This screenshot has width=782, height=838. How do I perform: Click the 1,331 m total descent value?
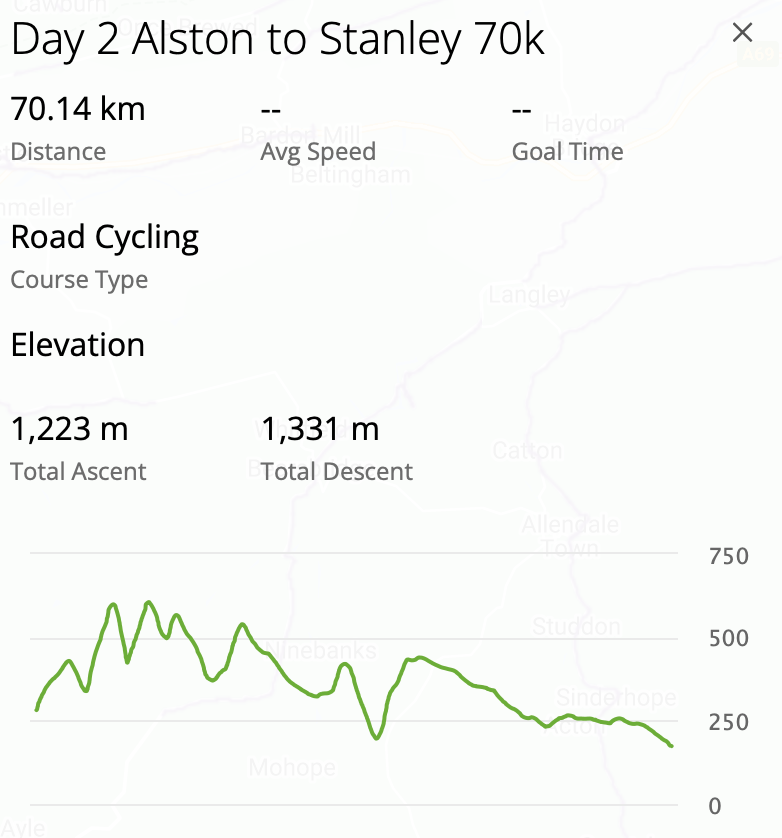320,430
